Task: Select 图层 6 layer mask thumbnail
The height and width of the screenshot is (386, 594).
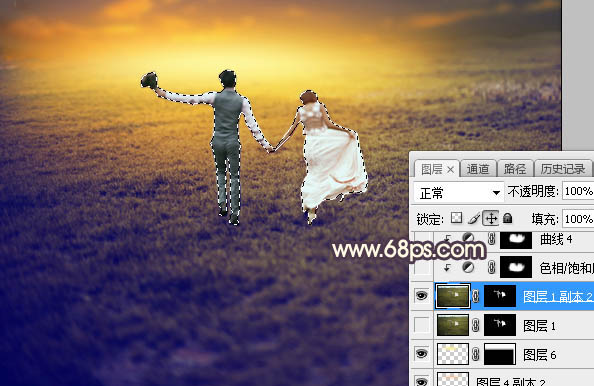Action: coord(500,354)
